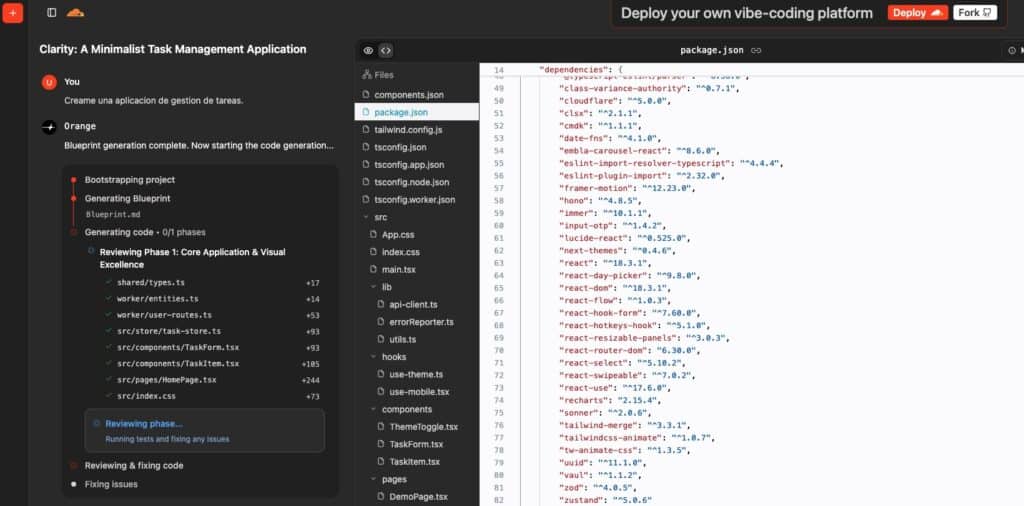Viewport: 1024px width, 506px height.
Task: Collapse the hooks folder
Action: click(371, 357)
